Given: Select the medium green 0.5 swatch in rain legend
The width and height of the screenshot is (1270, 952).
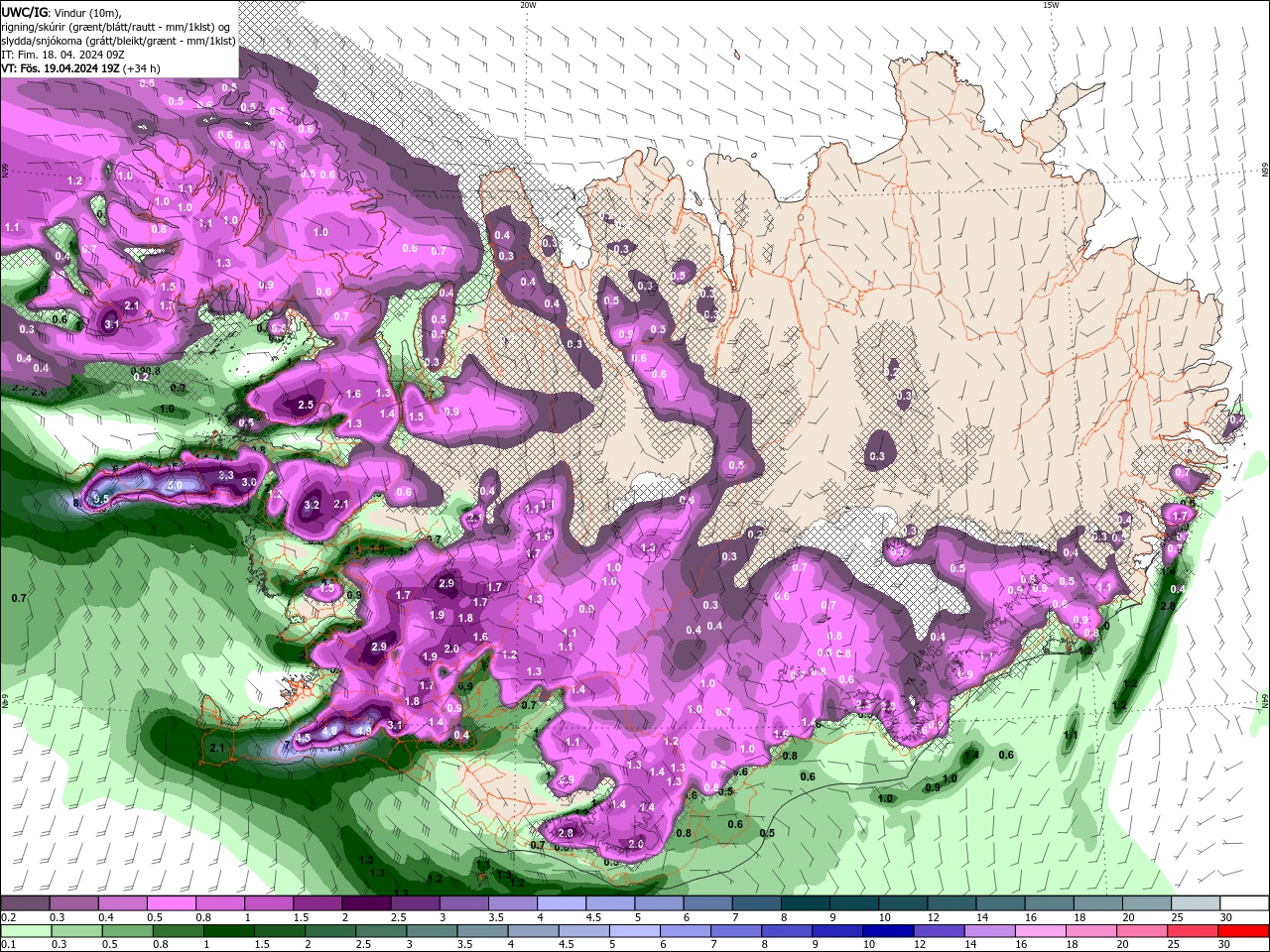Looking at the screenshot, I should pyautogui.click(x=128, y=930).
